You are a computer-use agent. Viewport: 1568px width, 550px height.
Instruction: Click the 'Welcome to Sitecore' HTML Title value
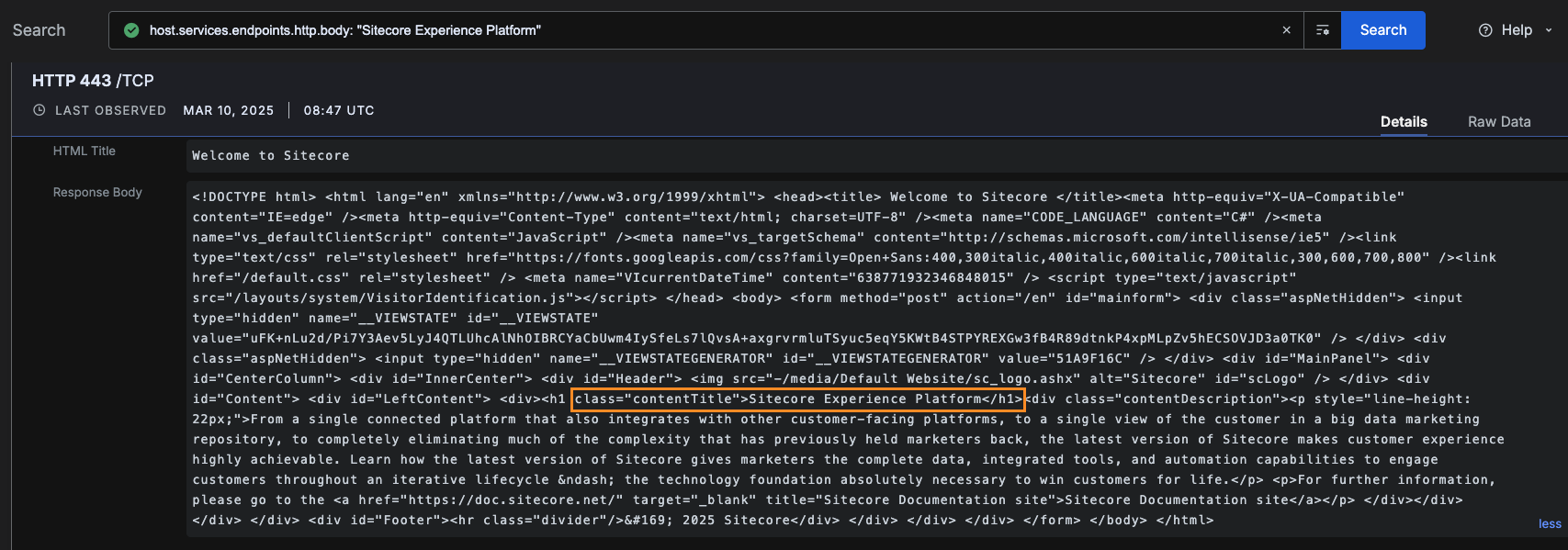[x=270, y=156]
